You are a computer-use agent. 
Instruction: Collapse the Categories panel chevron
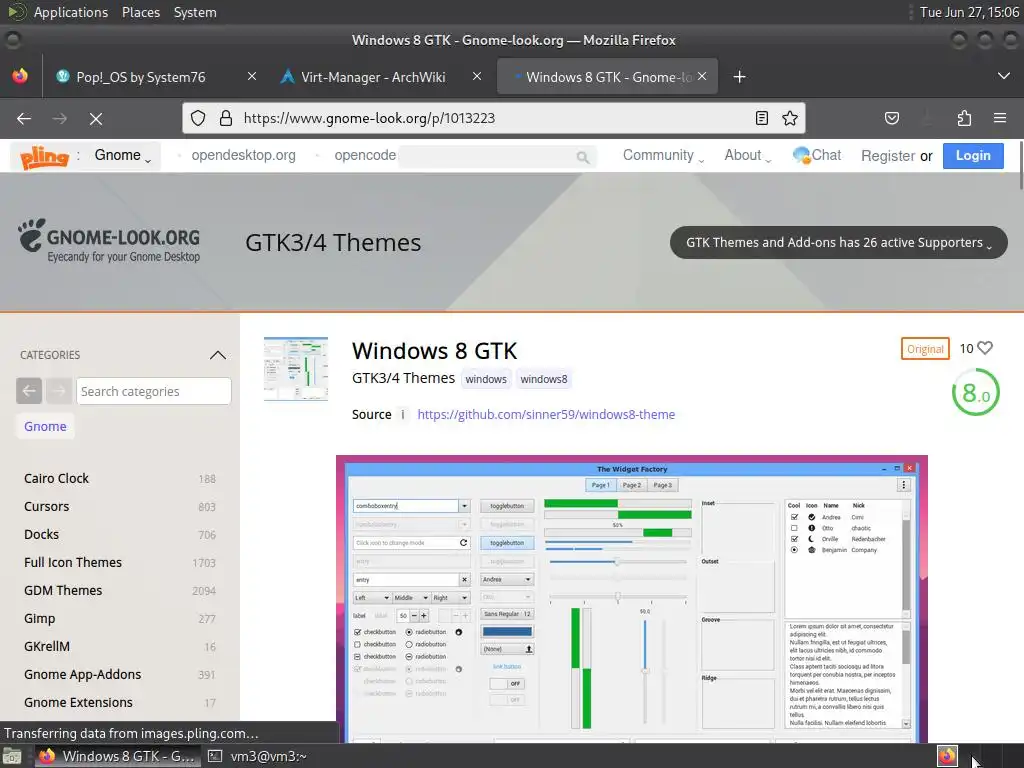coord(218,355)
